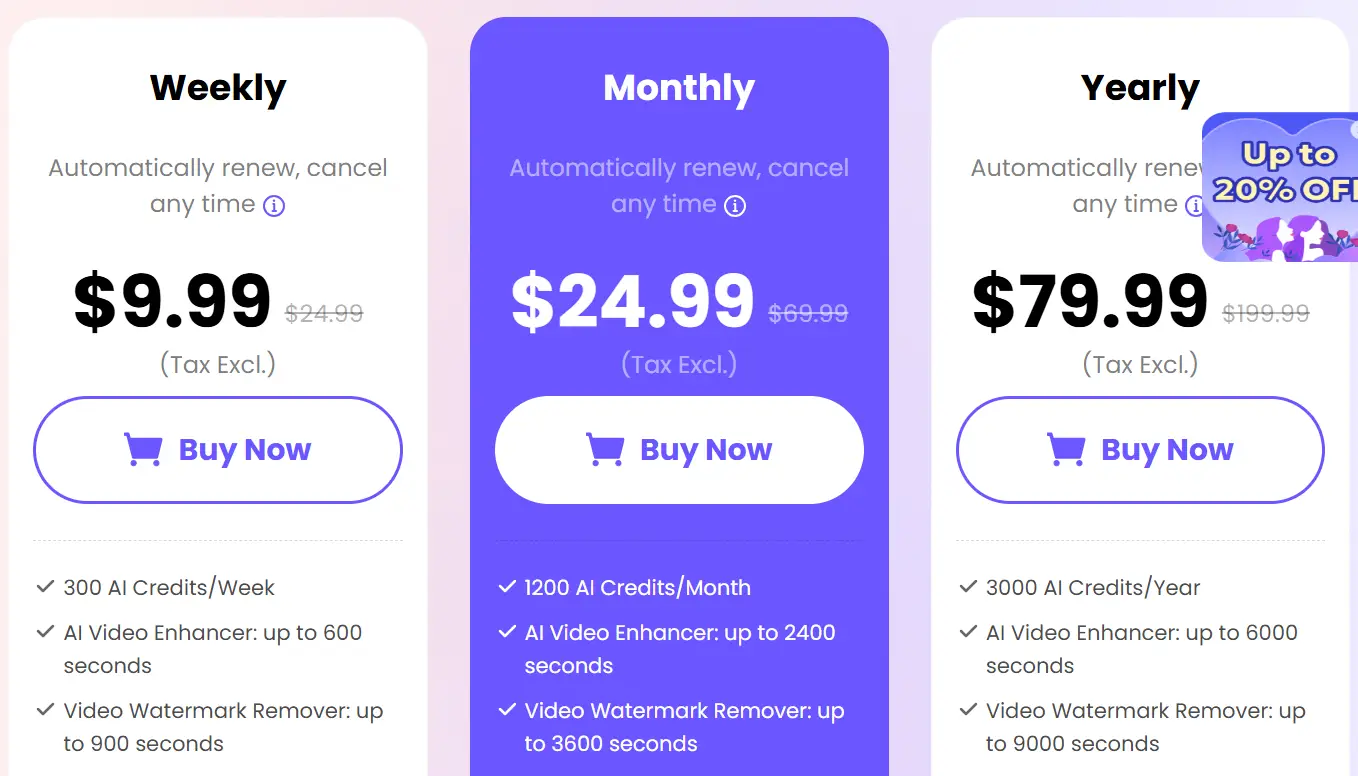1358x776 pixels.
Task: Click the cart icon in Weekly Buy Now
Action: (x=143, y=450)
